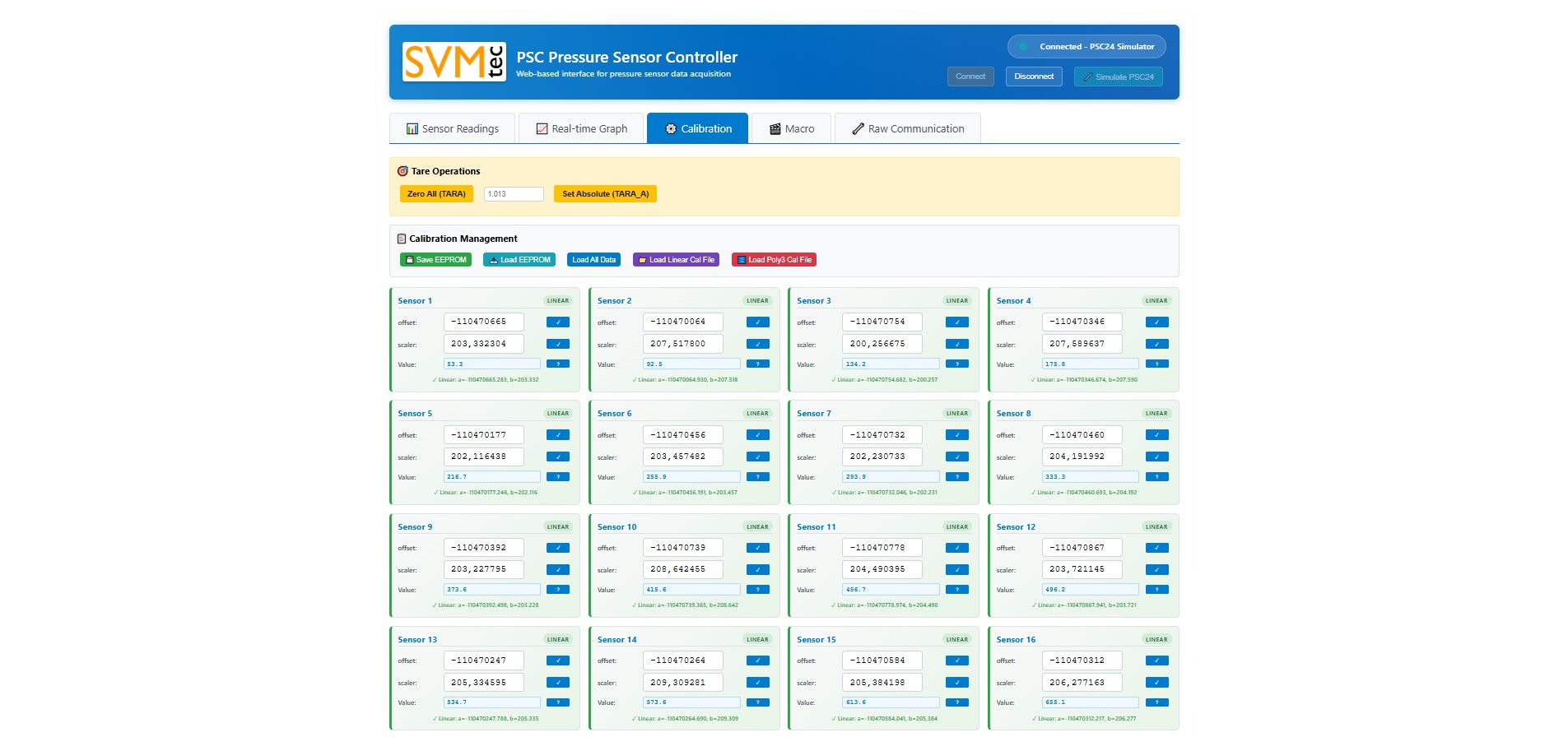Go to the Raw Communication tab
This screenshot has height=737, width=1568.
[907, 129]
